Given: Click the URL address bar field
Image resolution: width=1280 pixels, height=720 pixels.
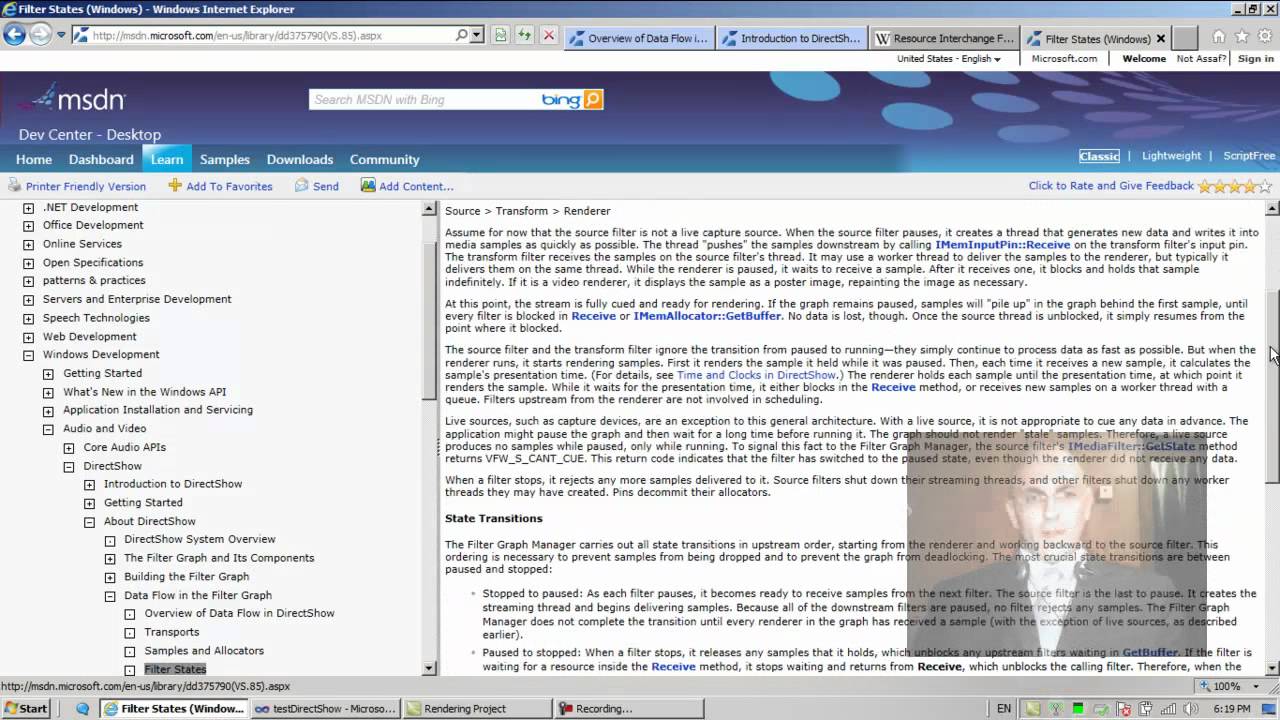Looking at the screenshot, I should (x=270, y=35).
